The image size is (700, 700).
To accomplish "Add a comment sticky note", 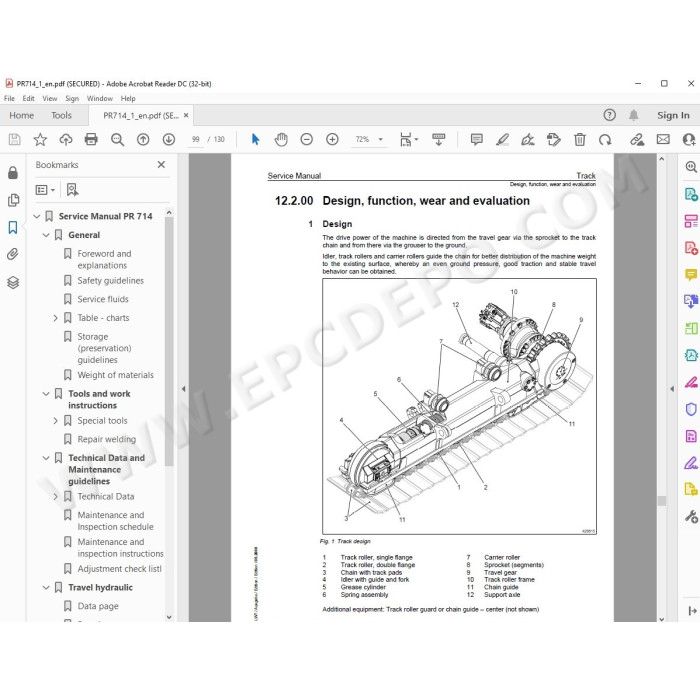I will [477, 140].
